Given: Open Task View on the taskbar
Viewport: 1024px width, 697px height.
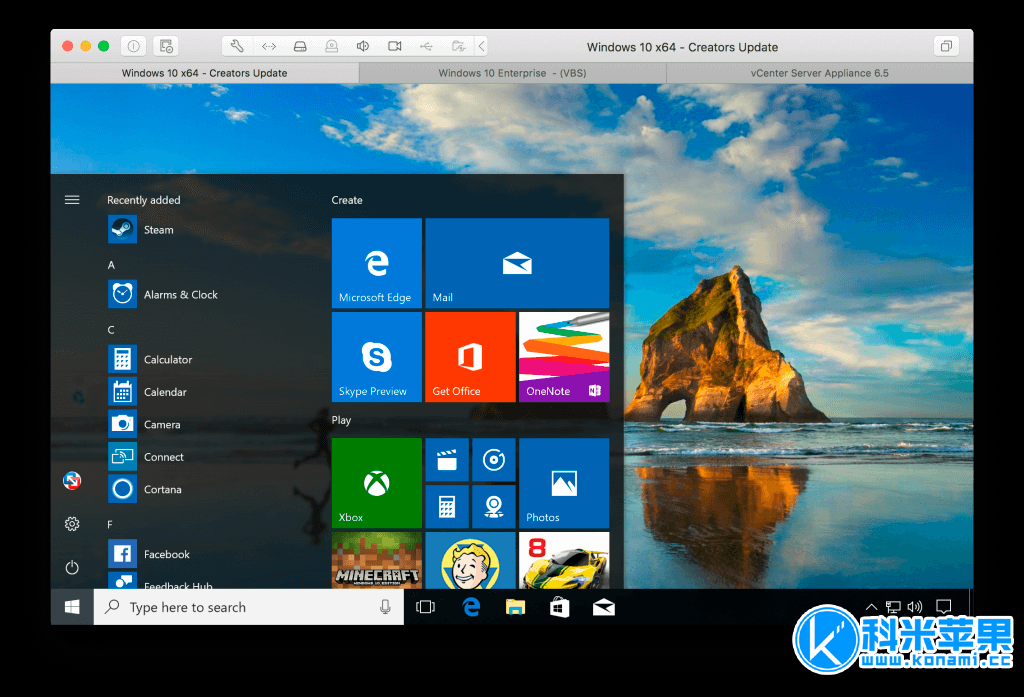Looking at the screenshot, I should tap(425, 607).
